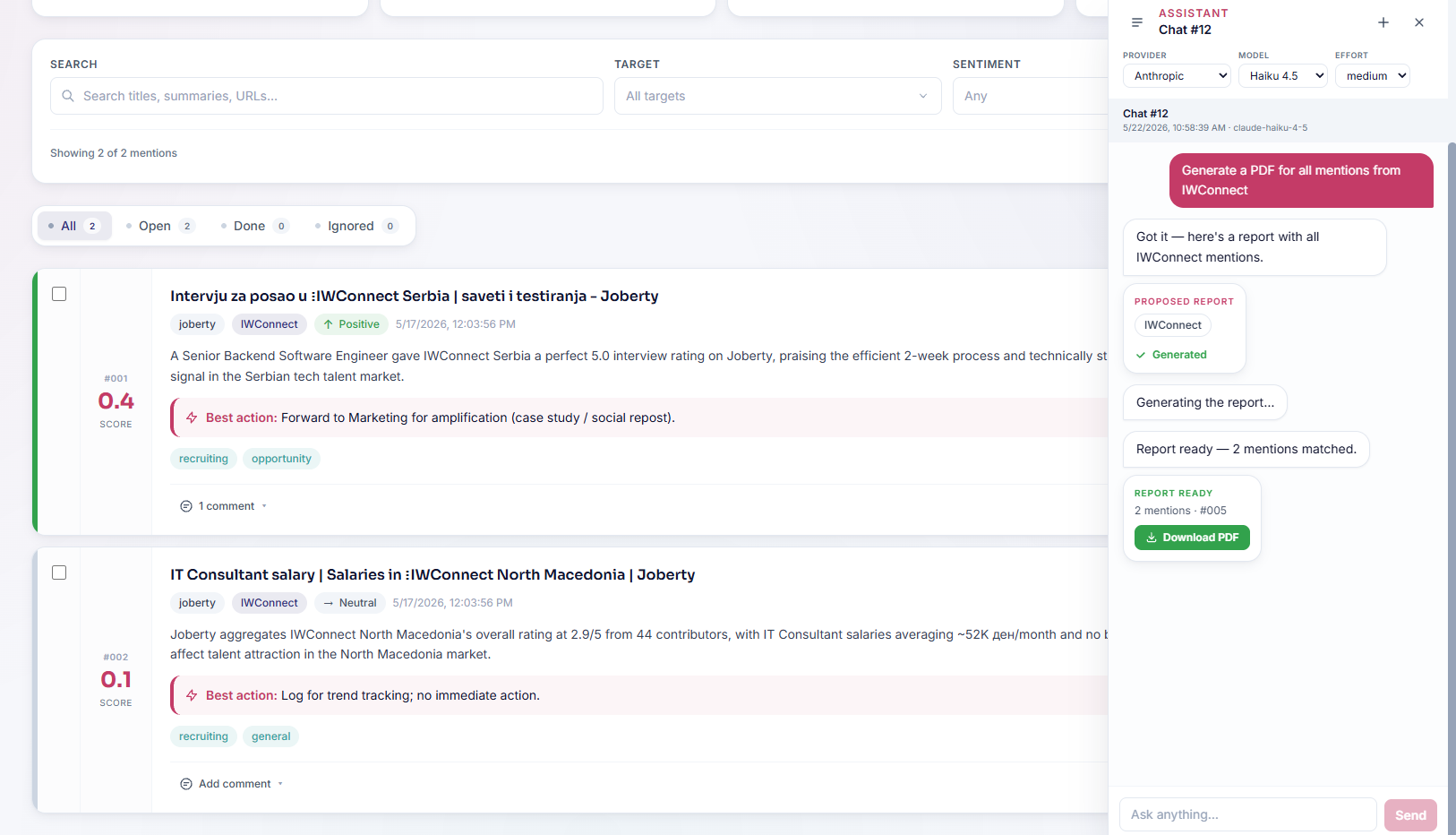
Task: Click recruiting tag on the Intervju mention
Action: 203,459
